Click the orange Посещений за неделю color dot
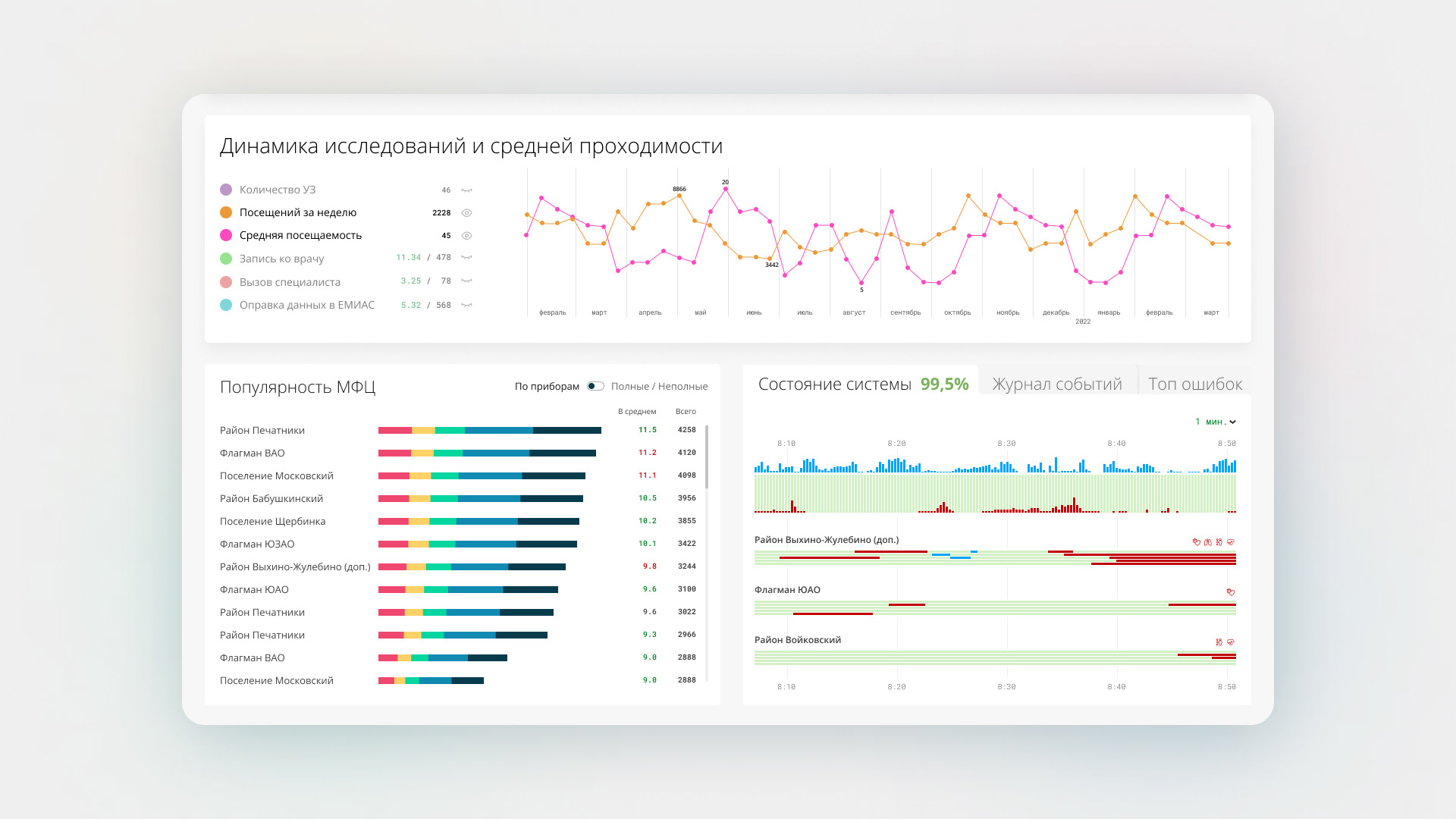1456x819 pixels. click(226, 213)
